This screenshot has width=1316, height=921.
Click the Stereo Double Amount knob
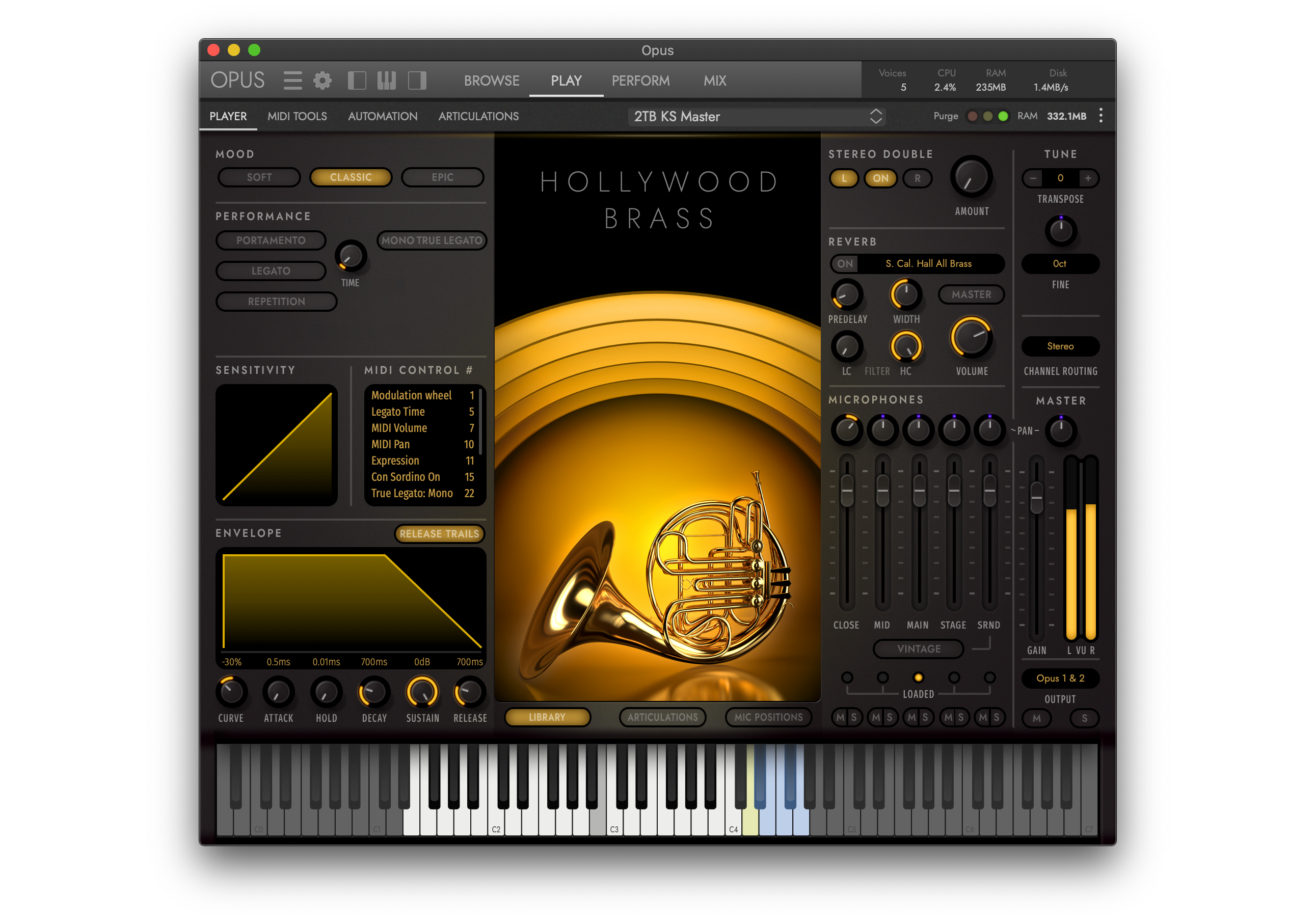coord(972,177)
